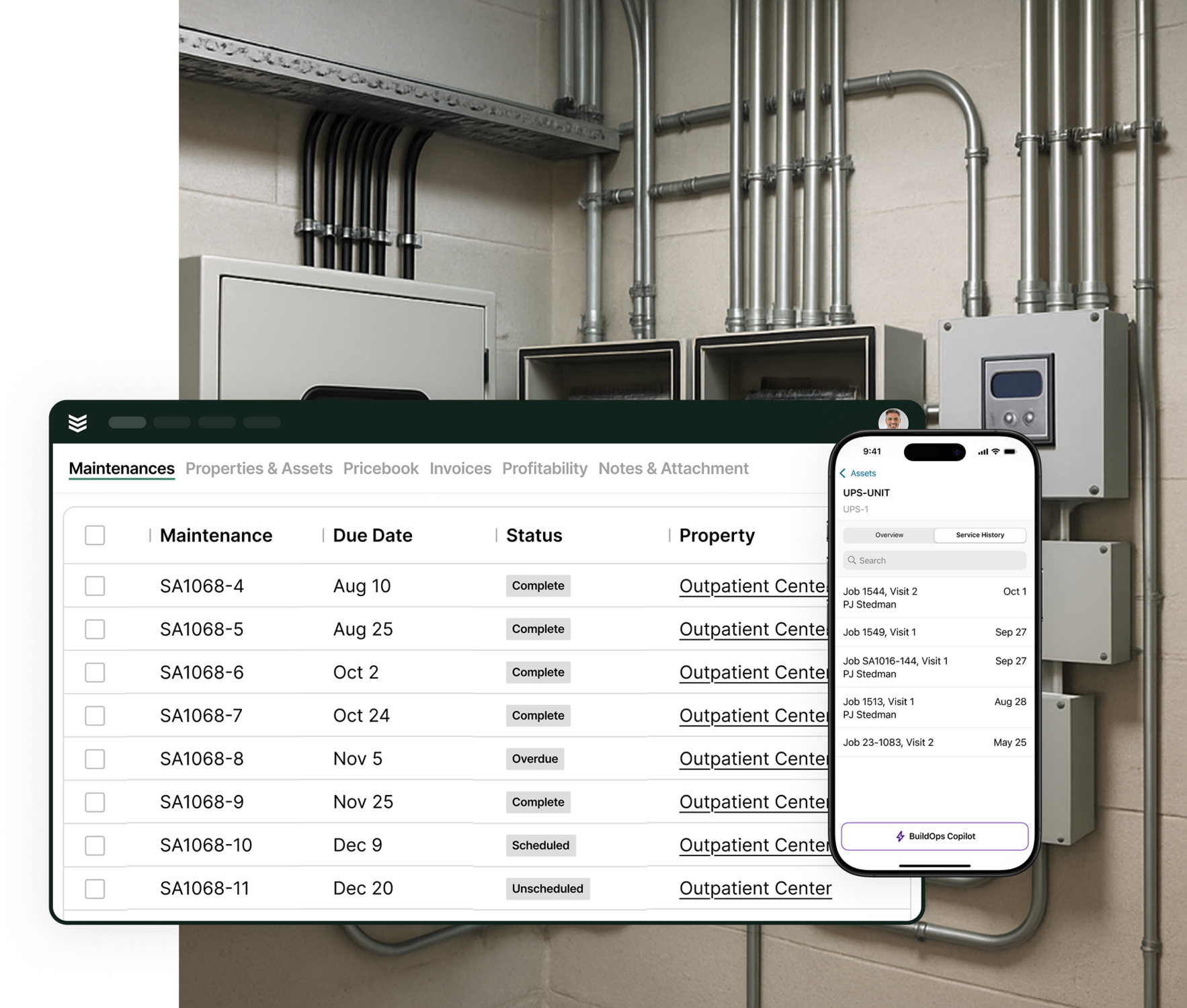Click the magnifier icon in the phone search bar
The width and height of the screenshot is (1187, 1008).
854,560
